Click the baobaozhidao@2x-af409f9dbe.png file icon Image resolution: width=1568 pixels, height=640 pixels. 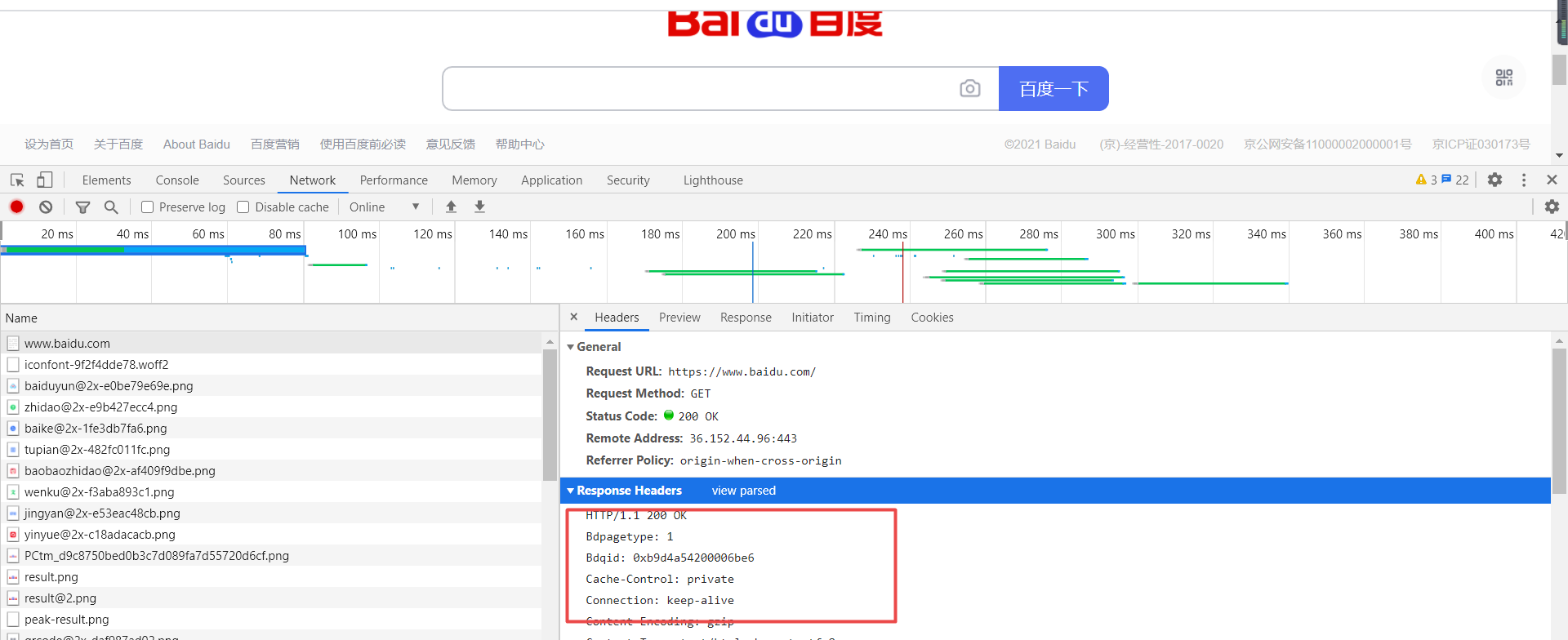tap(13, 470)
